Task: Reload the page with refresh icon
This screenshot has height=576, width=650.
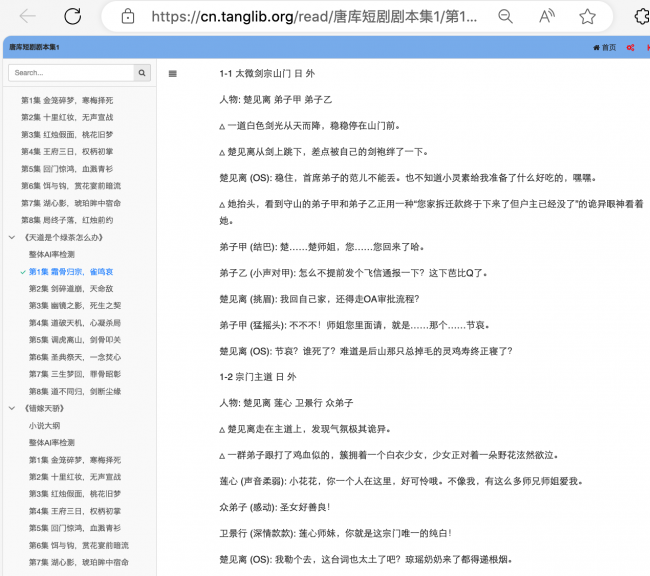Action: point(73,16)
